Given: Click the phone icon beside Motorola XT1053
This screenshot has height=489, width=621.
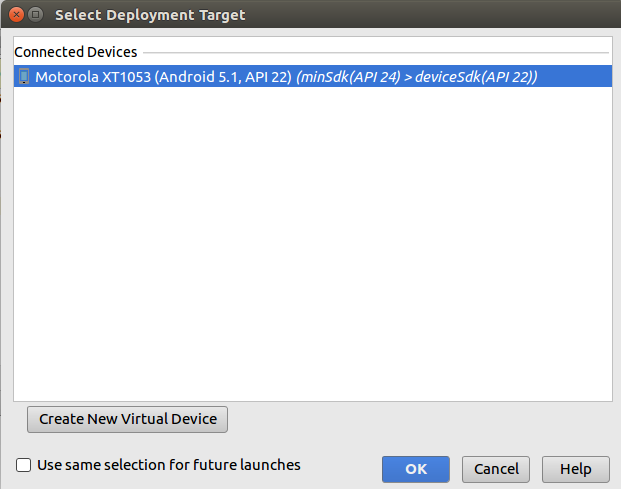Looking at the screenshot, I should click(x=24, y=76).
